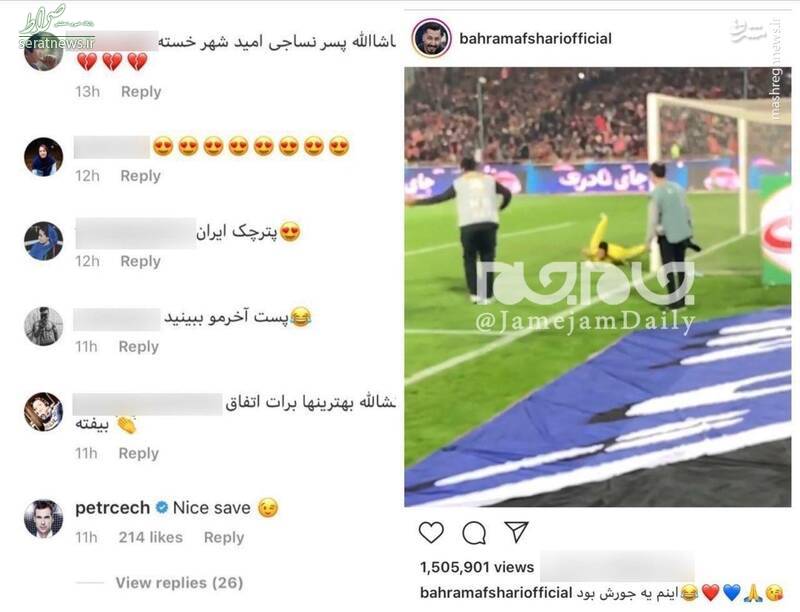800x612 pixels.
Task: Open the bahramafshariofficial profile picture
Action: click(432, 39)
